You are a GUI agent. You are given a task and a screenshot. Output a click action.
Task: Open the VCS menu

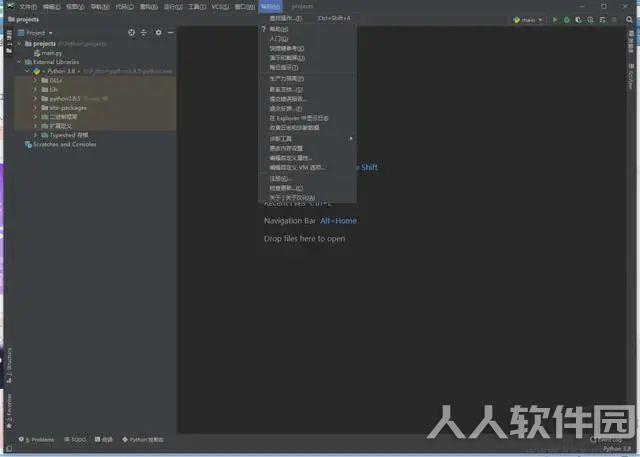[x=220, y=7]
